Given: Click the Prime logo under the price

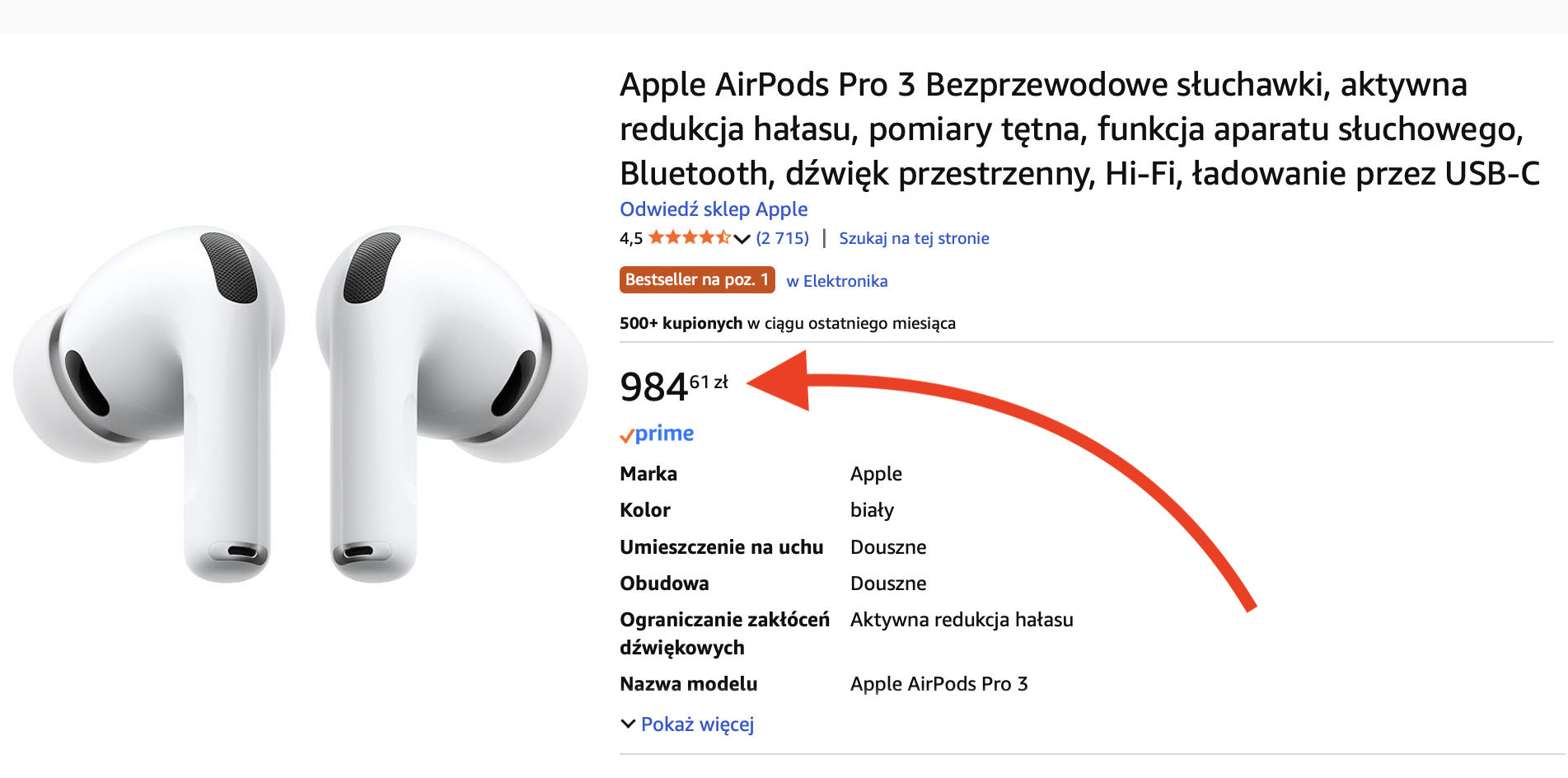Looking at the screenshot, I should (x=657, y=434).
